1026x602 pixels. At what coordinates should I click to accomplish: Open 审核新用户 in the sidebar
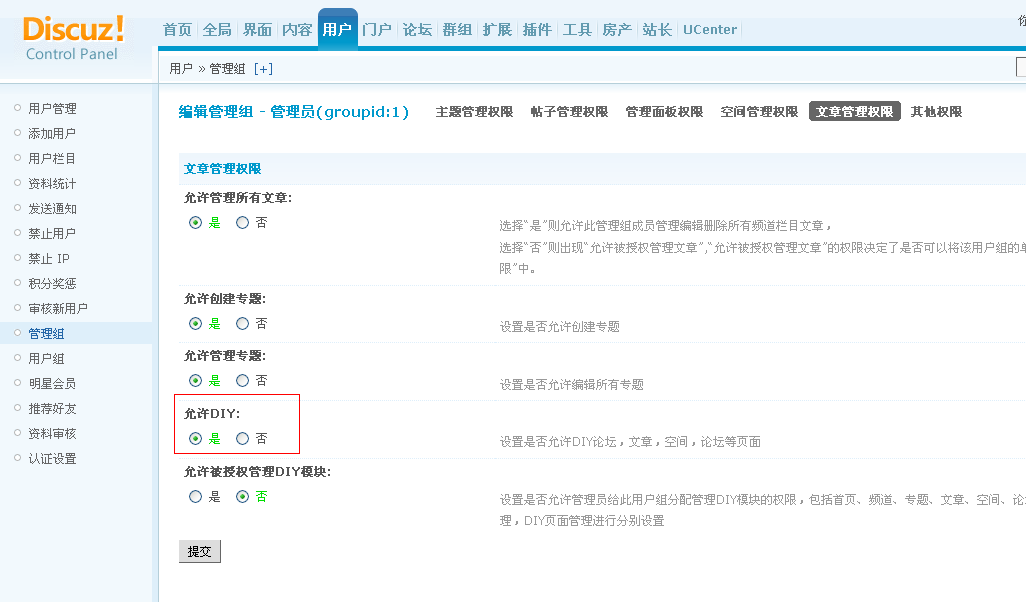click(x=58, y=308)
